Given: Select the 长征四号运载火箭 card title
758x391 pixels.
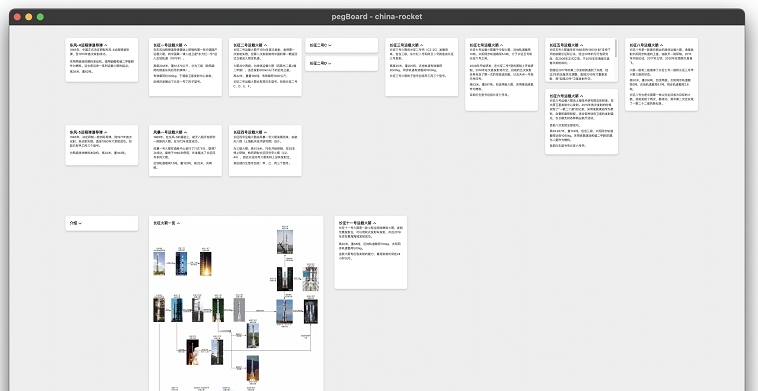Looking at the screenshot, I should click(x=248, y=132).
